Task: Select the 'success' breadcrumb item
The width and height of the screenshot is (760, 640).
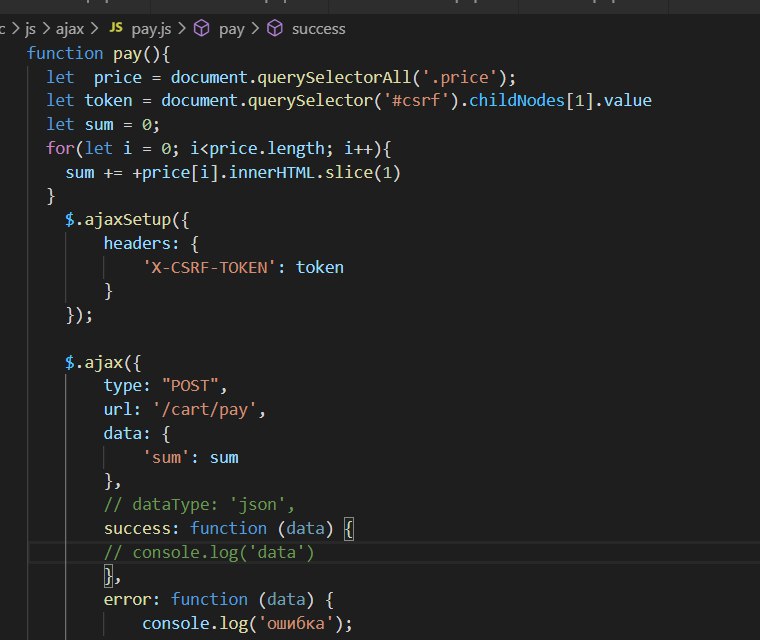Action: click(x=318, y=29)
